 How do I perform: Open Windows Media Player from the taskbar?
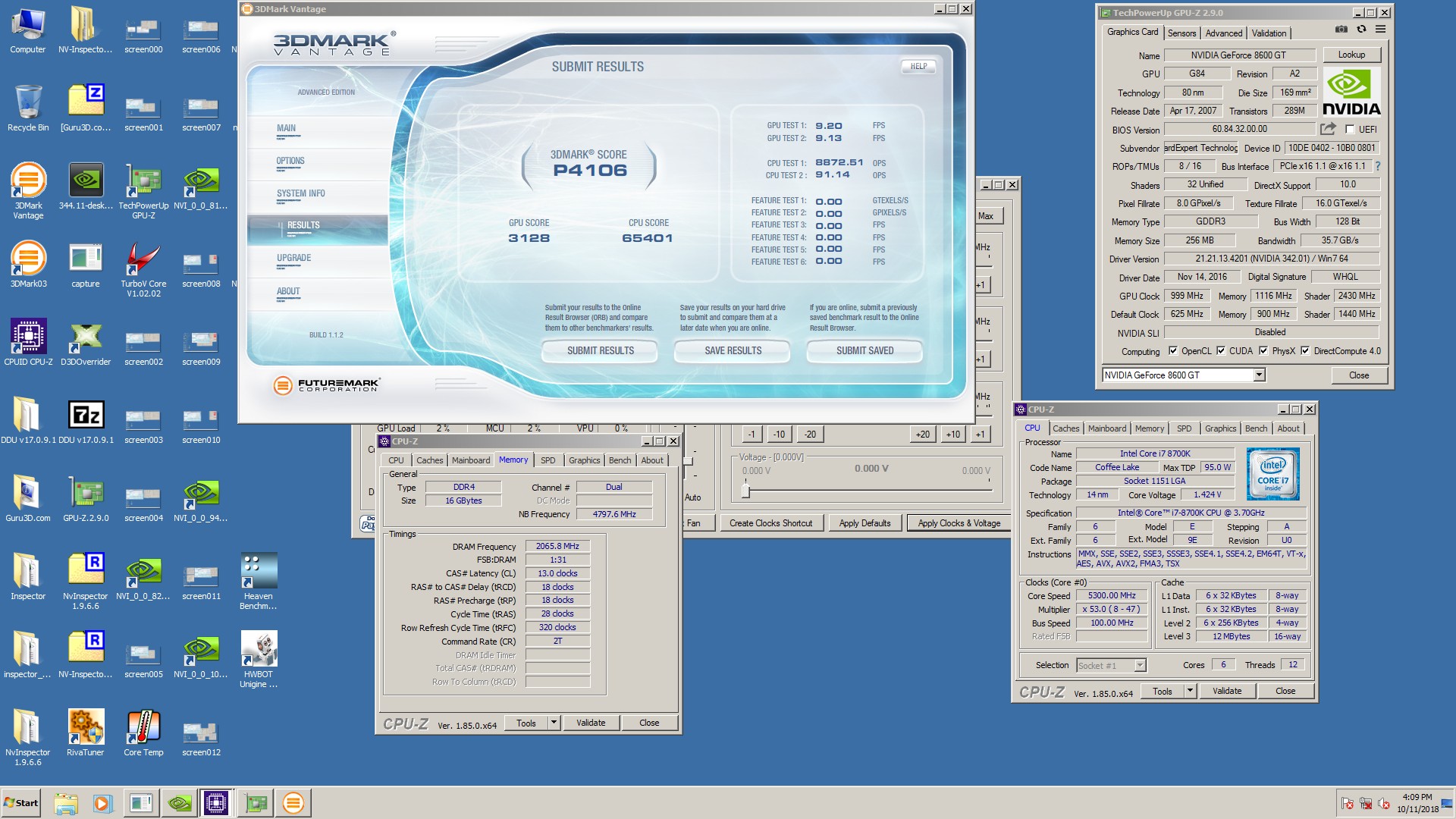point(102,803)
